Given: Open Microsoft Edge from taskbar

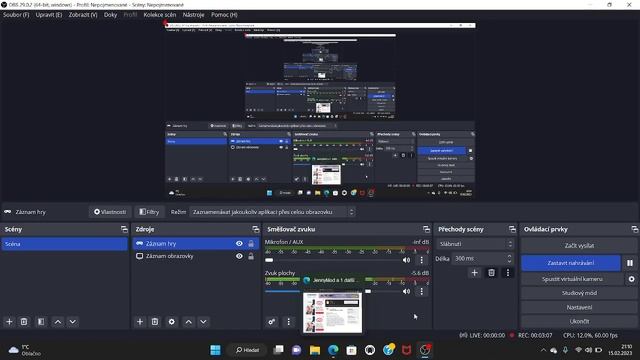Looking at the screenshot, I should (x=333, y=350).
